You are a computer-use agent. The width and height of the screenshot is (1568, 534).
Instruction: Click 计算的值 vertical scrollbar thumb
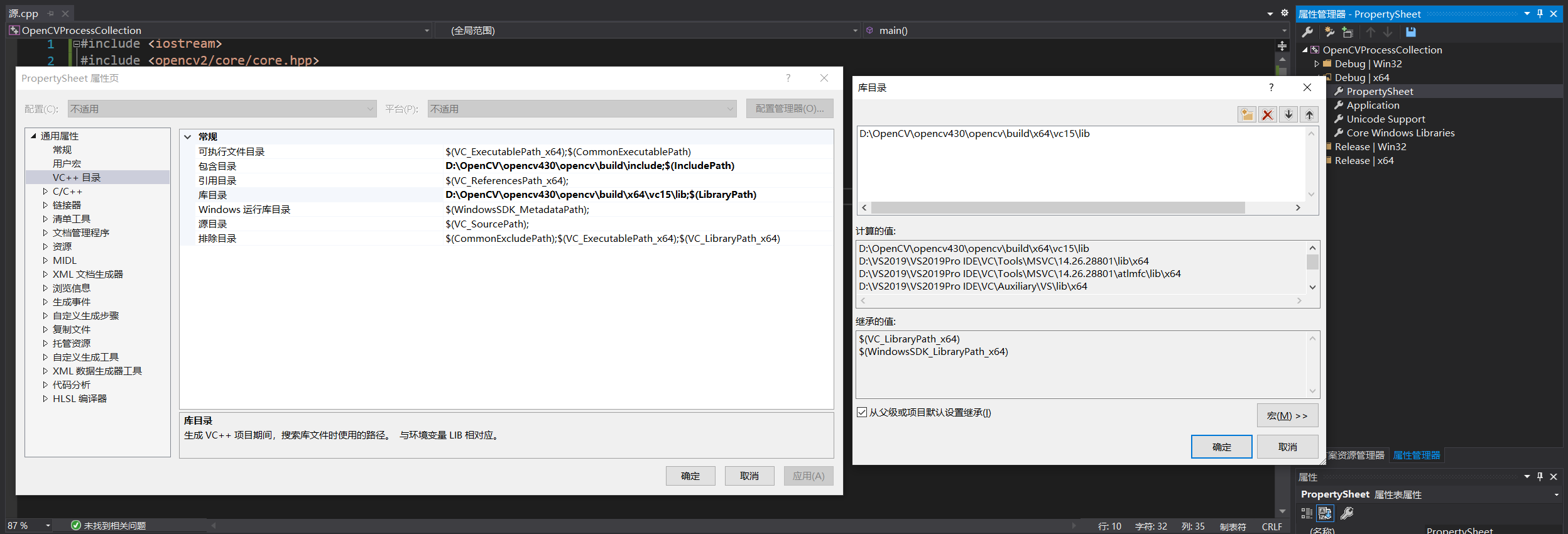[x=1312, y=261]
